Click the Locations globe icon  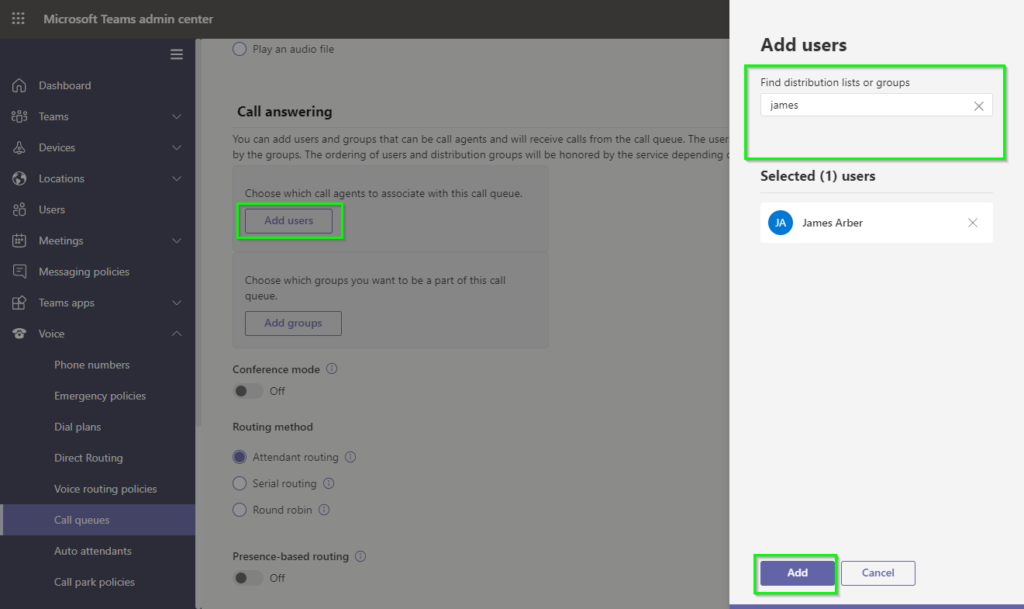pyautogui.click(x=19, y=178)
